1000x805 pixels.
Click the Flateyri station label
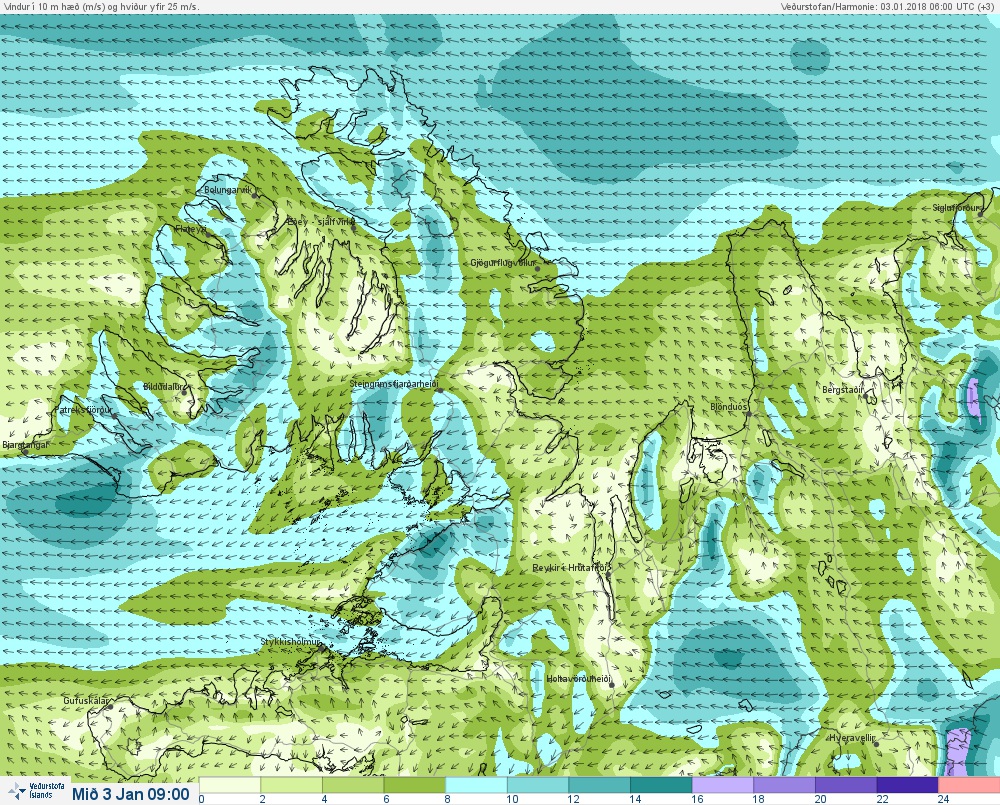(x=190, y=228)
